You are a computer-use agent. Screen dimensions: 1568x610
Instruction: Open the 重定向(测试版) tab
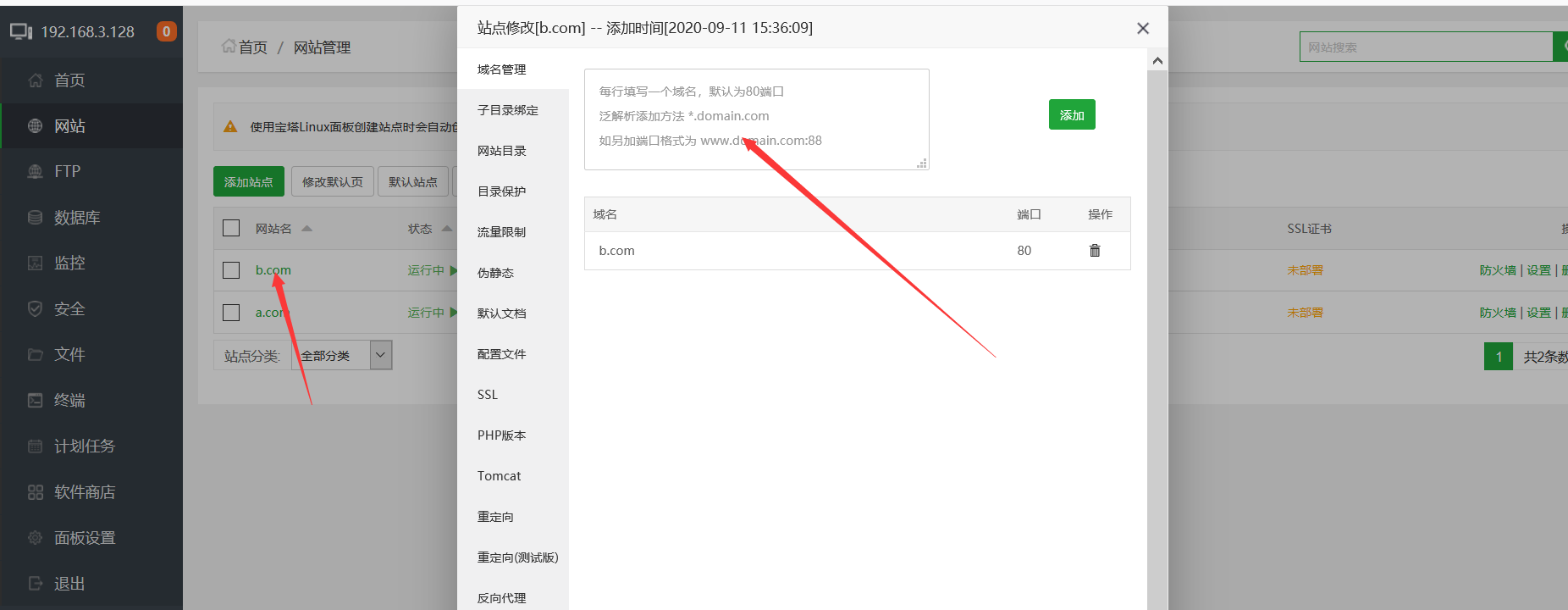513,557
